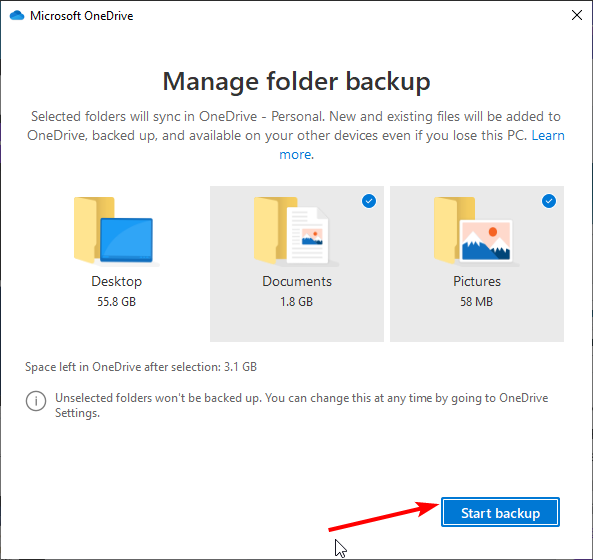Click the Desktop folder icon
The width and height of the screenshot is (593, 560).
point(116,231)
